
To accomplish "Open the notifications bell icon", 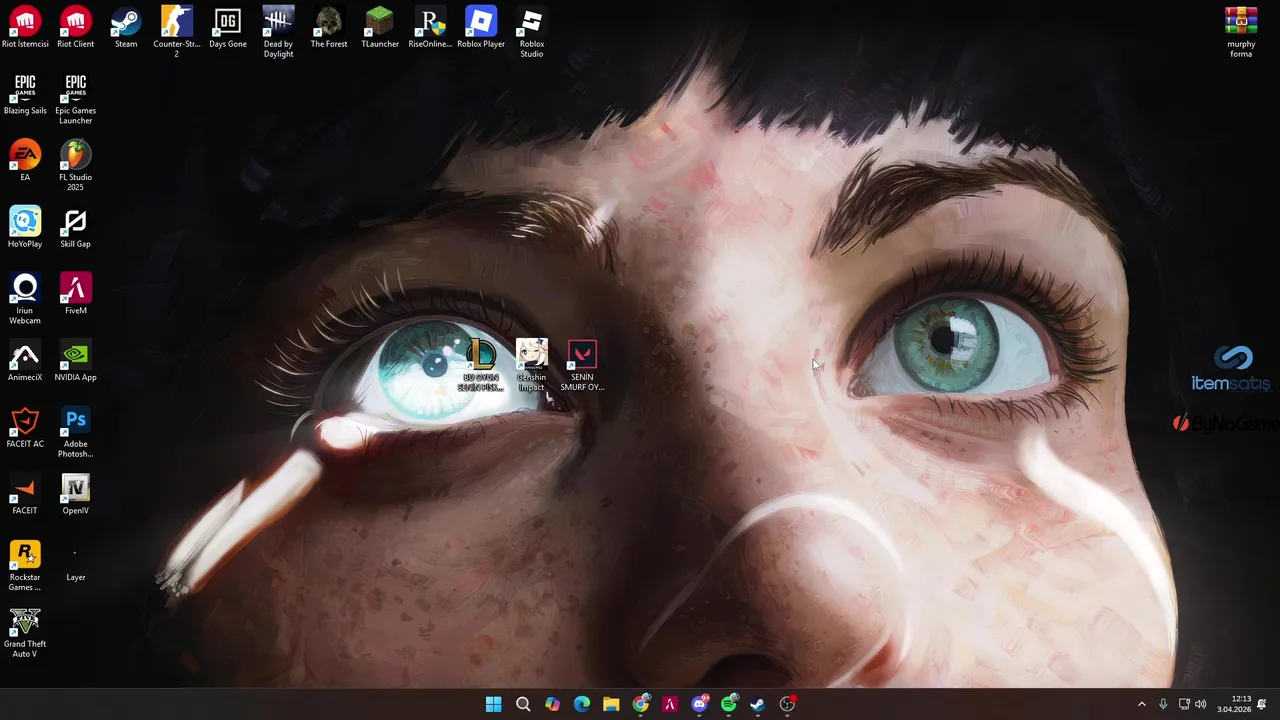I will coord(1262,704).
